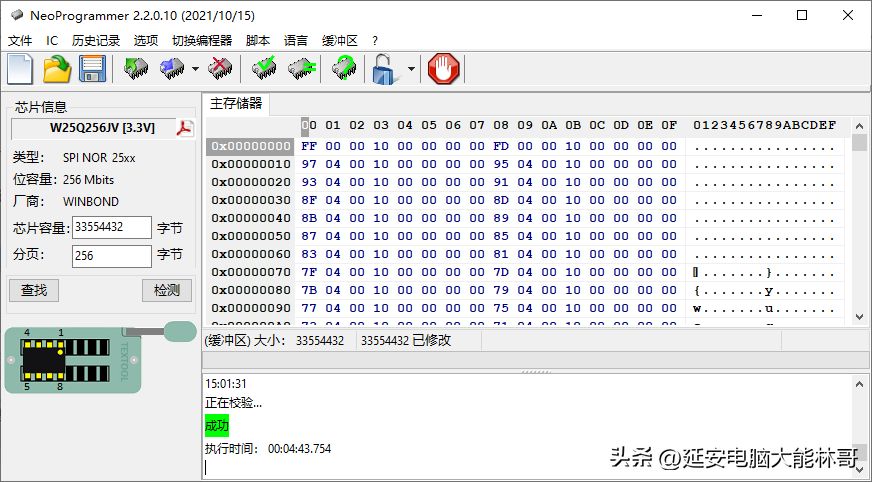Select the 主存储器 tab
This screenshot has width=872, height=482.
236,103
